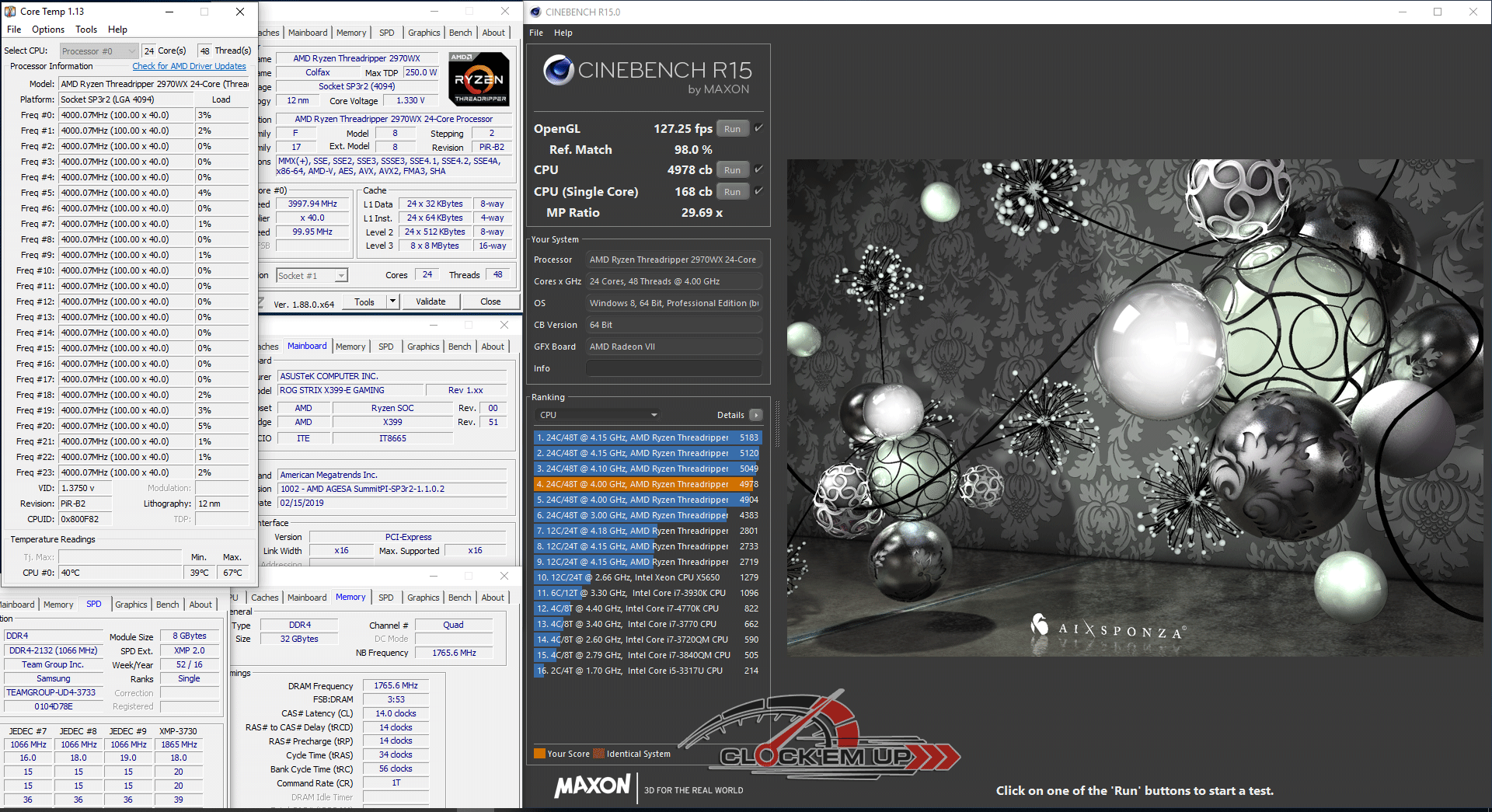Toggle the CPU Single Core checkbox
The width and height of the screenshot is (1492, 812).
point(759,191)
